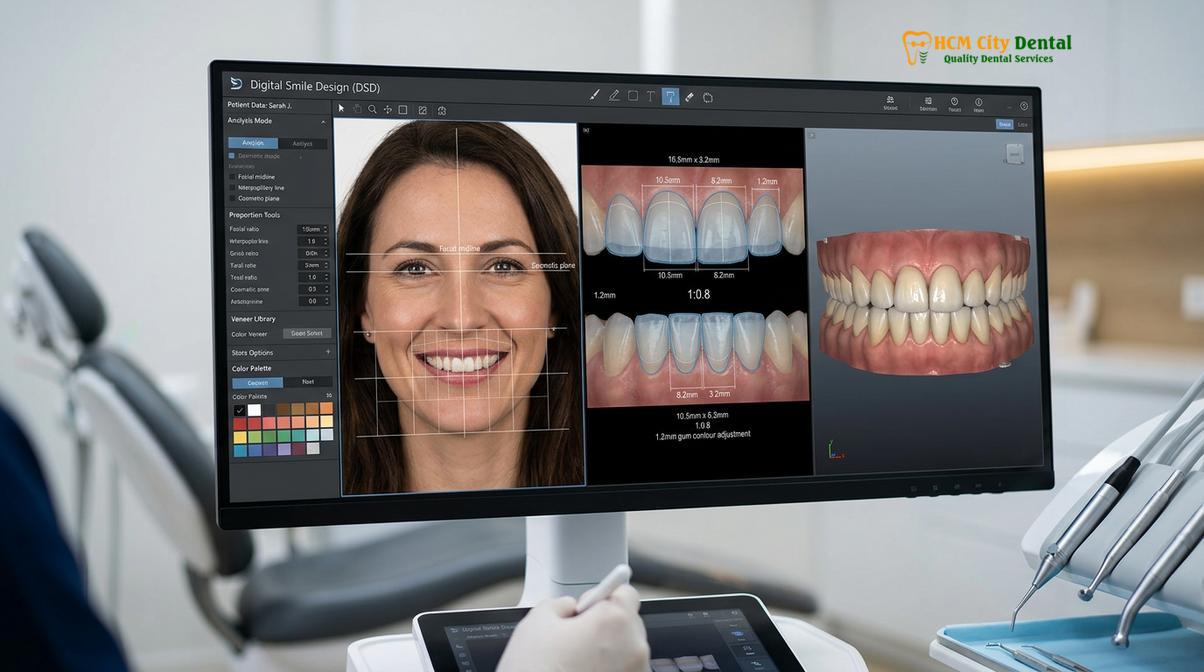This screenshot has width=1204, height=672.
Task: Select the Lips tab above 3D model
Action: click(x=1022, y=125)
